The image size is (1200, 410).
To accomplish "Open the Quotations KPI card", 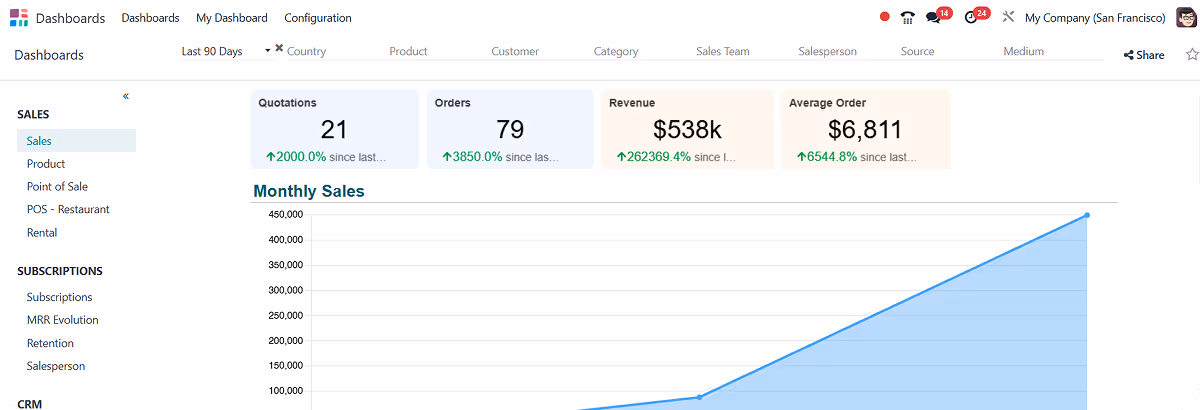I will [335, 130].
